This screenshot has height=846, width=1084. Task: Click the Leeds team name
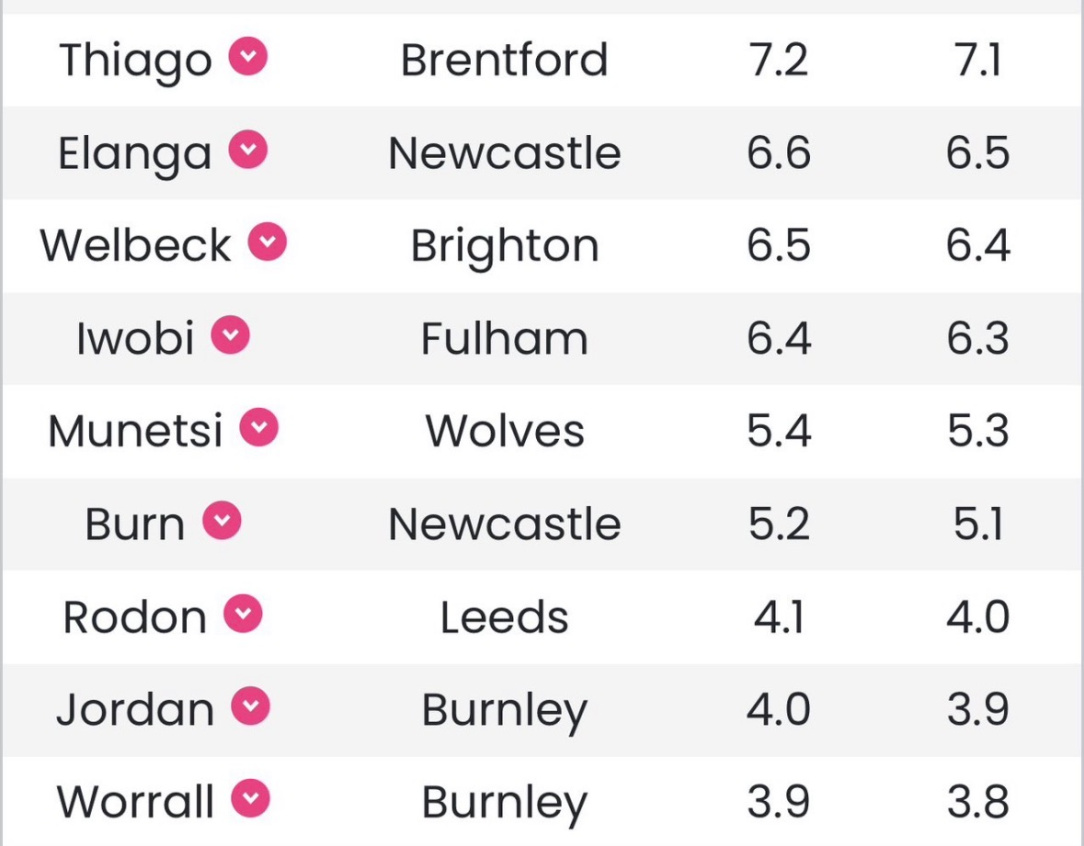pyautogui.click(x=504, y=617)
